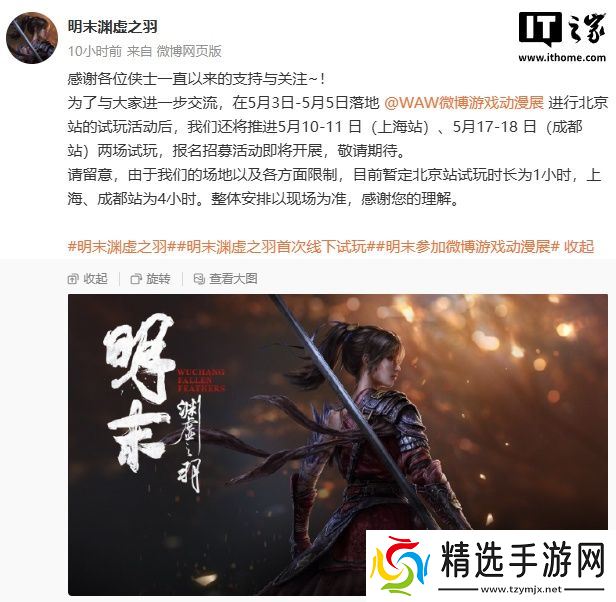Open the www.ithome.com address text
Viewport: 616px width, 602px height.
tap(562, 58)
